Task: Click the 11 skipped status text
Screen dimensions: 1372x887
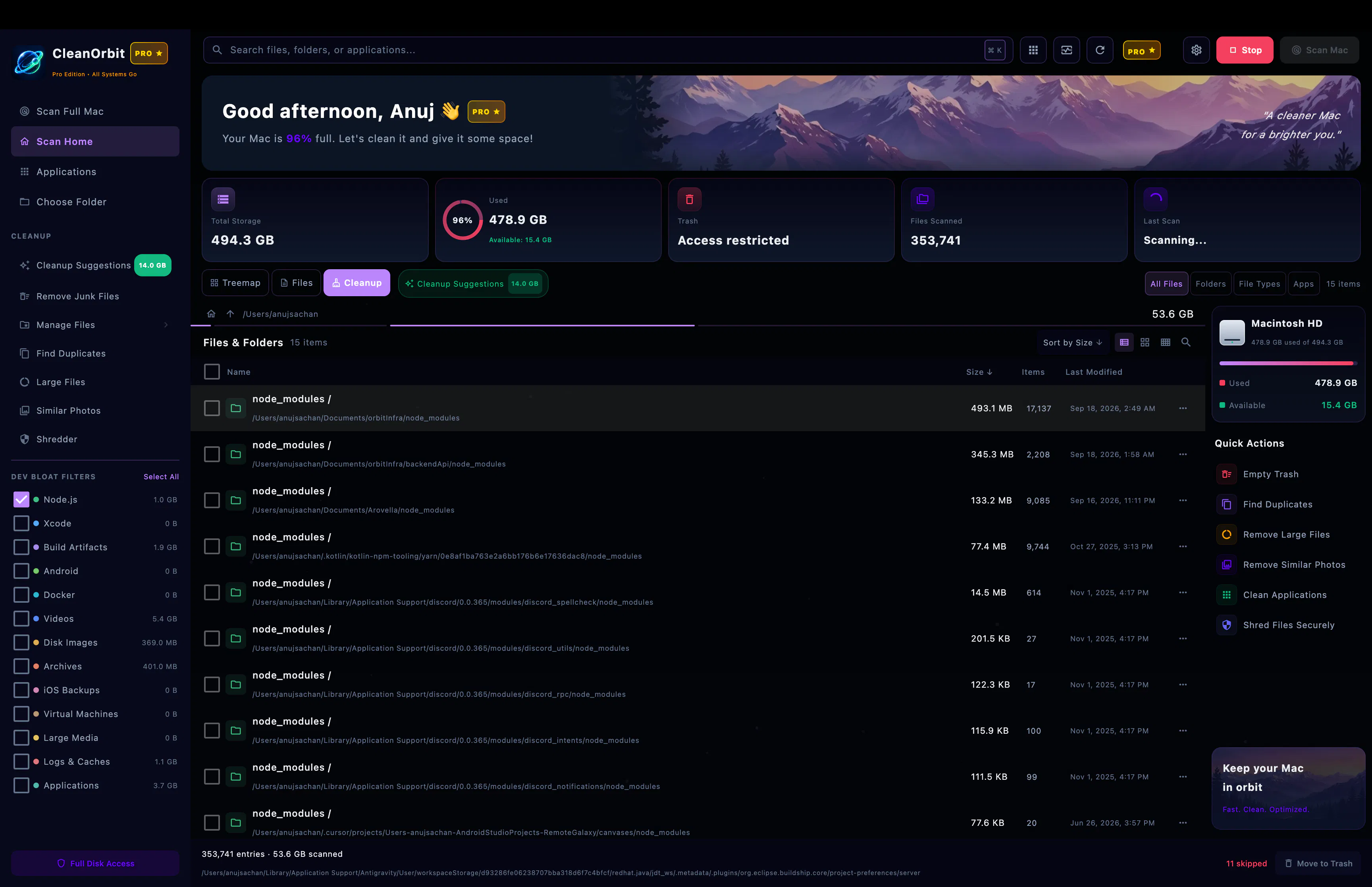Action: (1246, 864)
